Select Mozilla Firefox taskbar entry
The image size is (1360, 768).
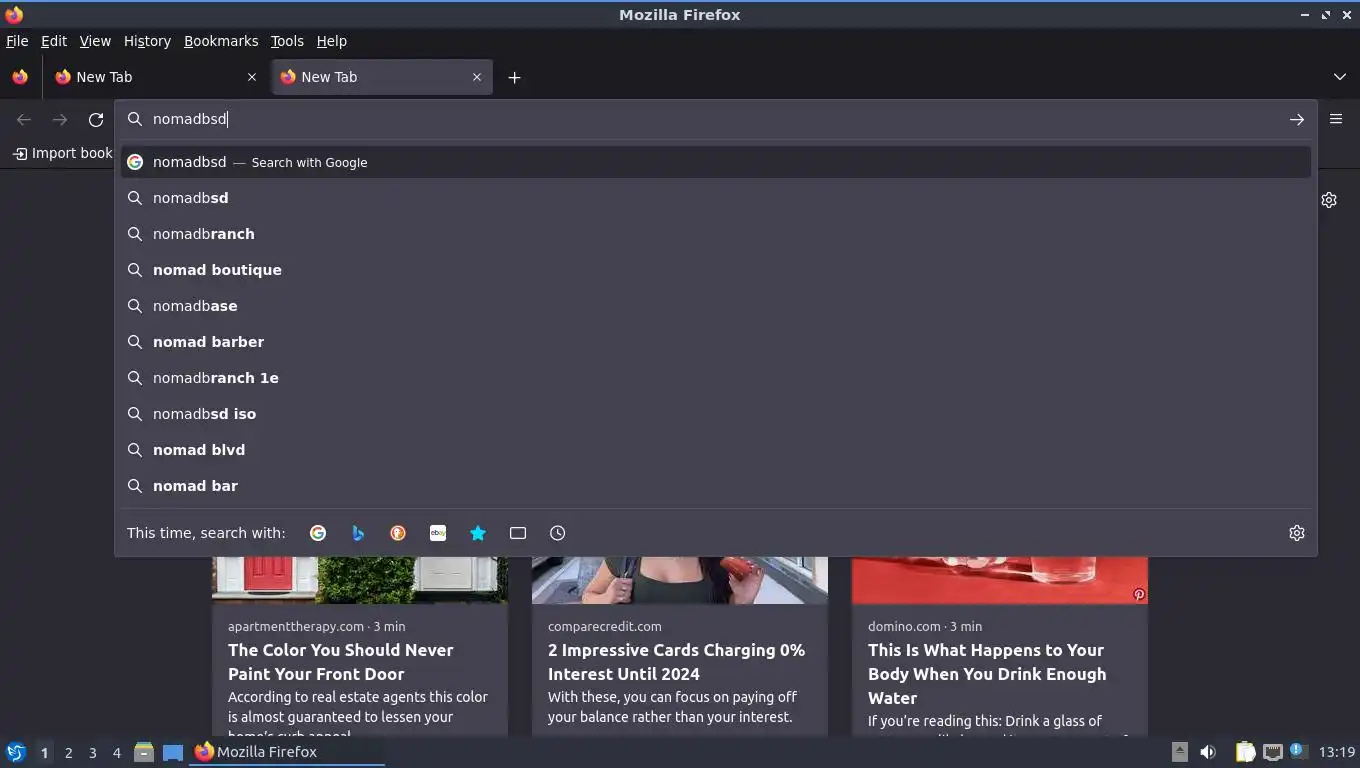(x=287, y=752)
